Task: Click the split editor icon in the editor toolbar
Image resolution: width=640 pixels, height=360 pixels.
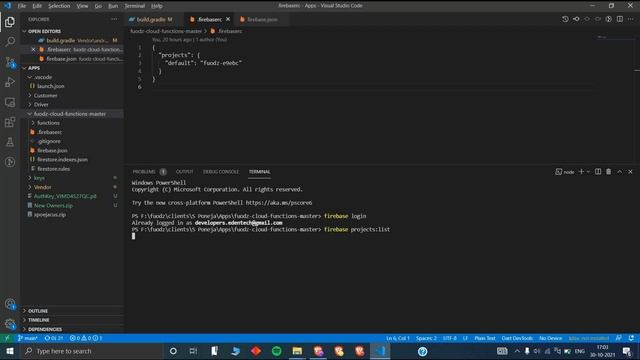Action: 620,19
